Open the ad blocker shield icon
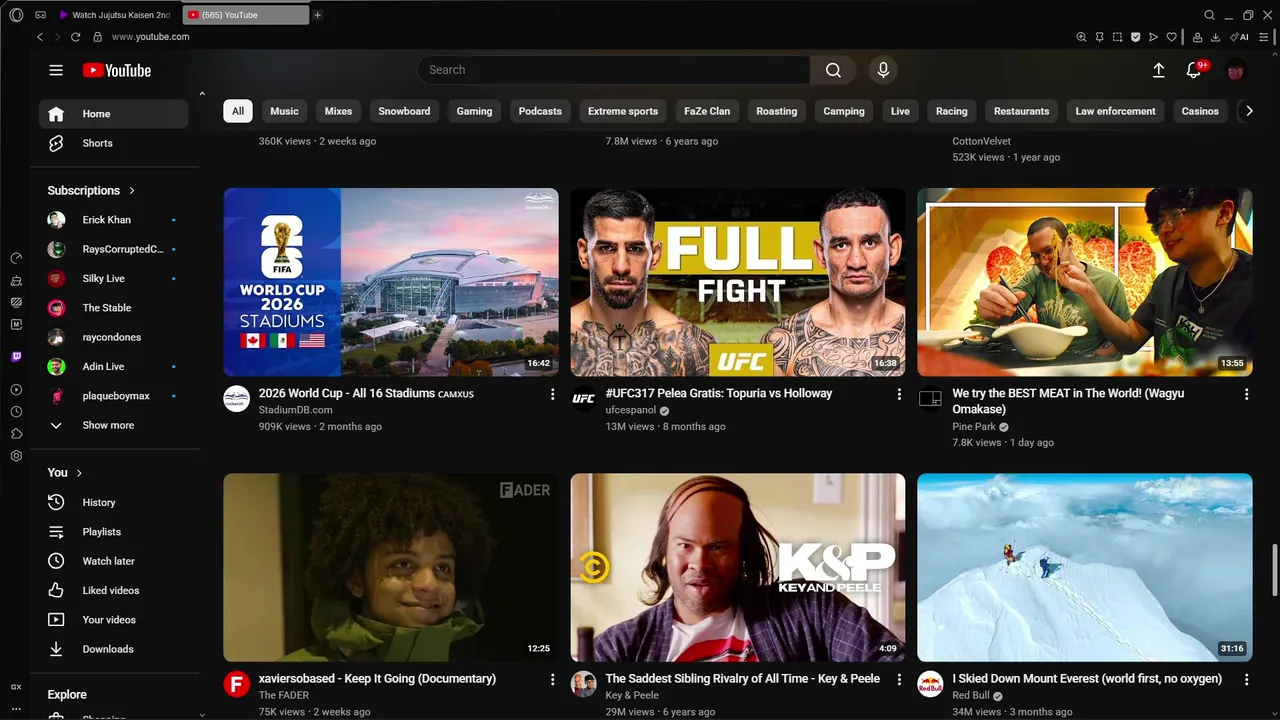The width and height of the screenshot is (1280, 720). [x=1135, y=37]
